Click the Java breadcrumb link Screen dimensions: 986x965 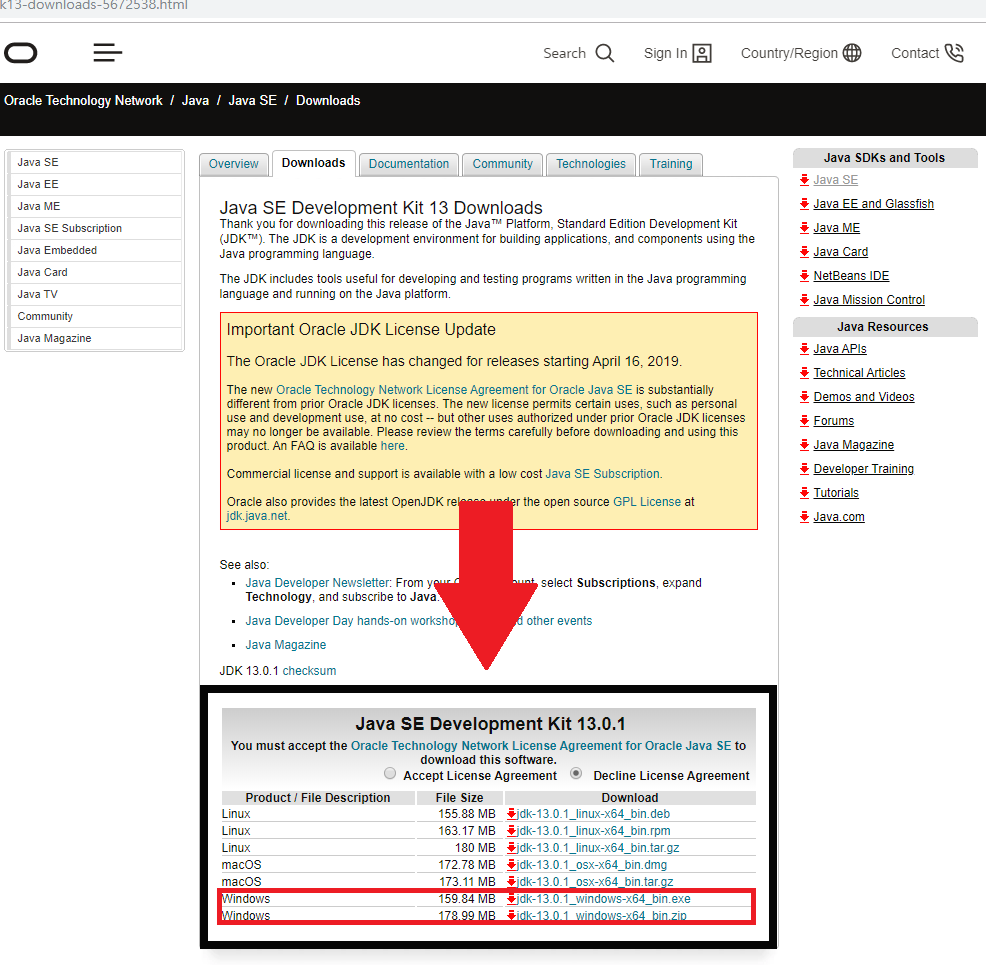pos(195,101)
